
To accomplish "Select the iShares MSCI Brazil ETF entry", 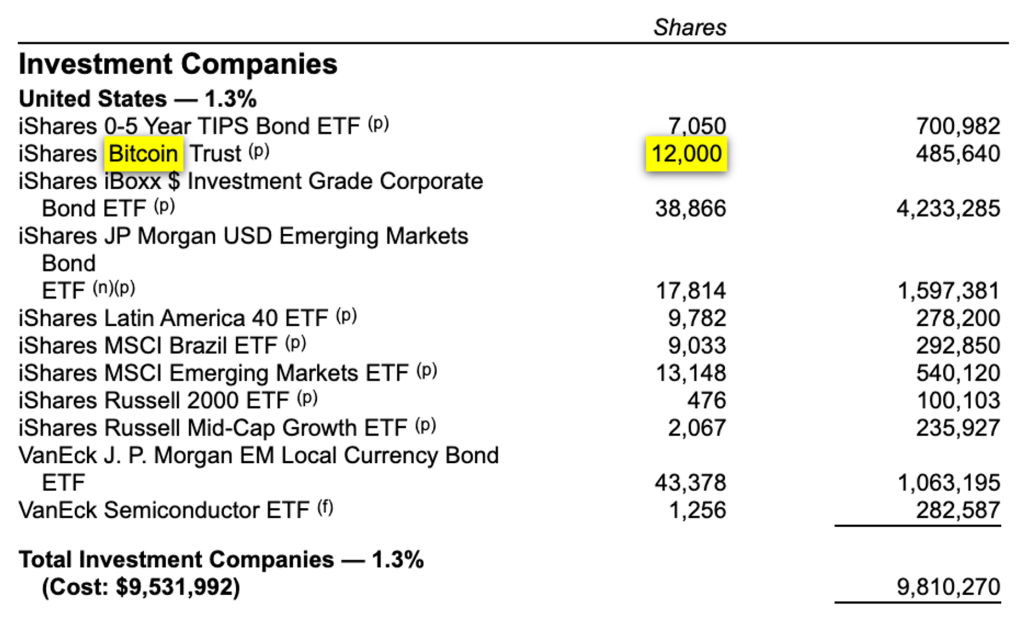I will 163,345.
